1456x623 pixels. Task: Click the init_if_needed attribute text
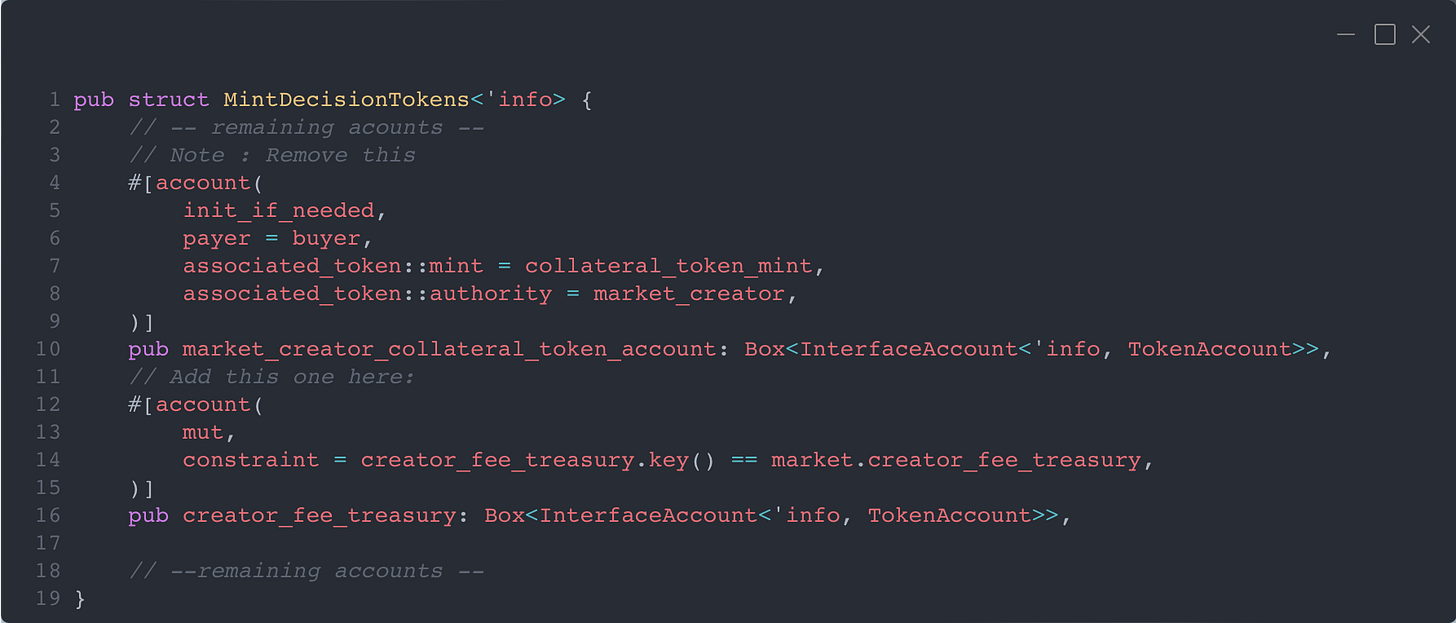tap(278, 211)
